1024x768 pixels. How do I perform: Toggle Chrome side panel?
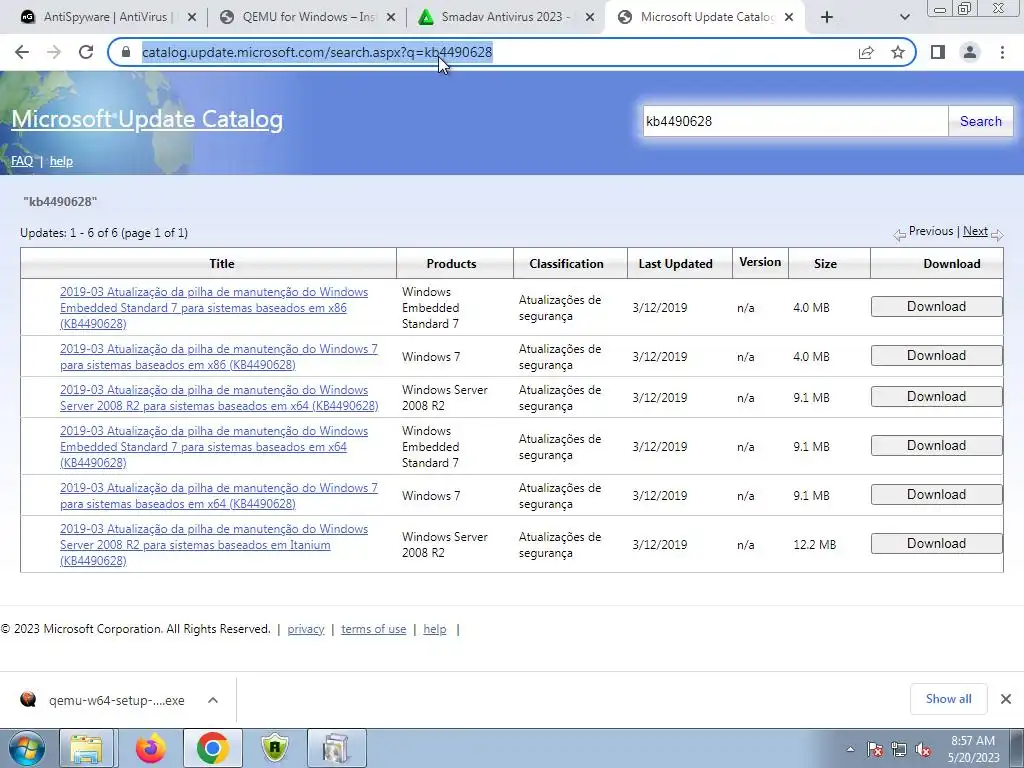click(938, 52)
